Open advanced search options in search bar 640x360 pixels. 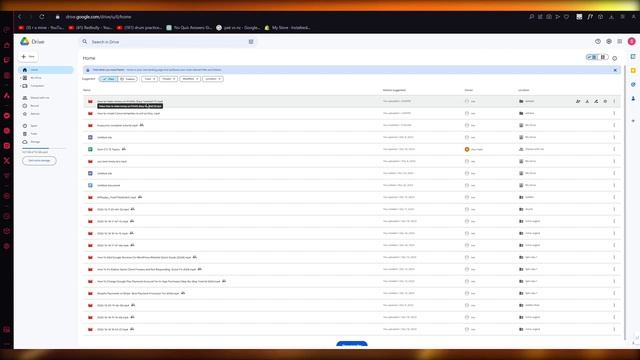(x=251, y=42)
